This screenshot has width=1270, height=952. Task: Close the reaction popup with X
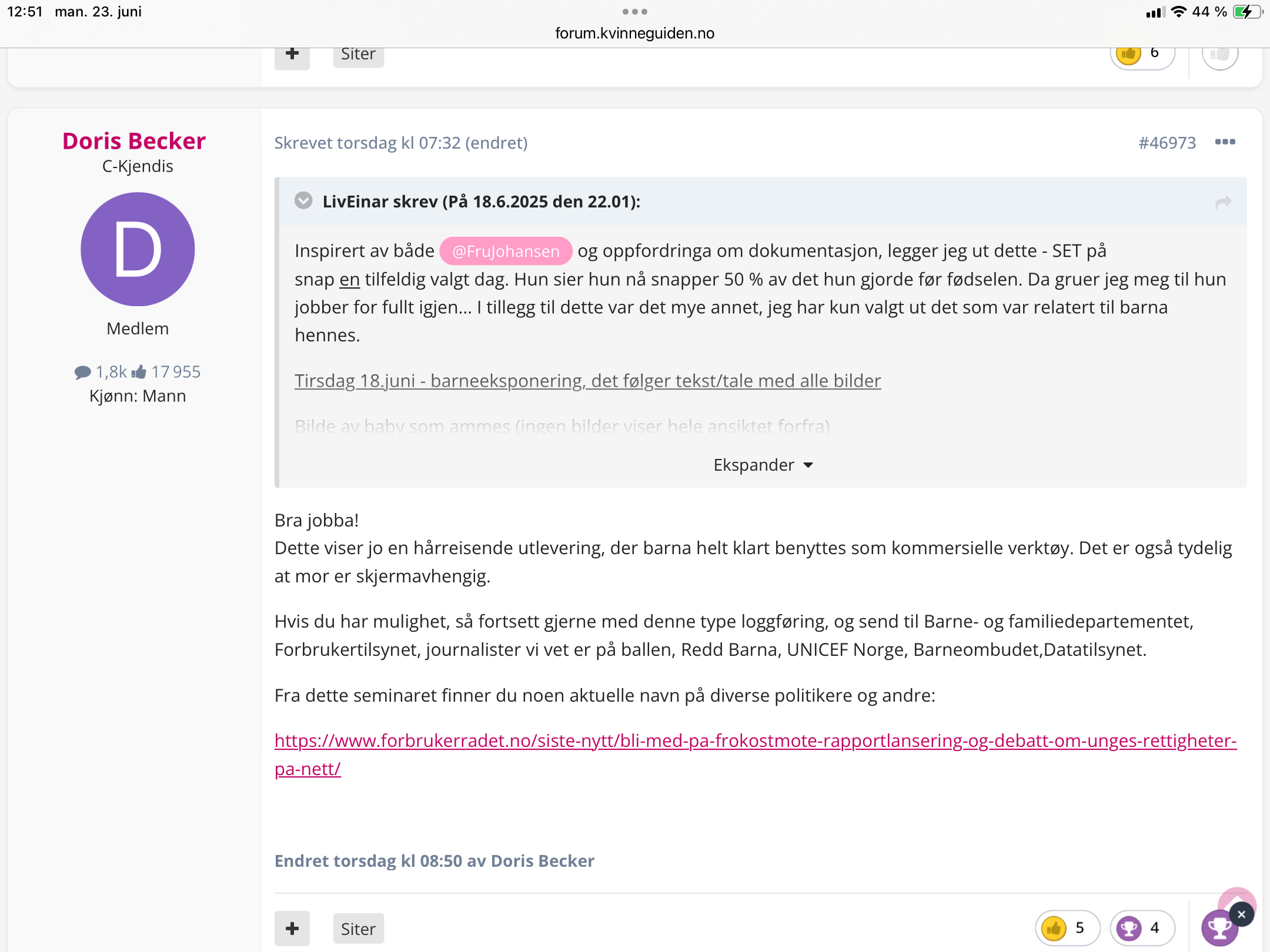pos(1241,914)
